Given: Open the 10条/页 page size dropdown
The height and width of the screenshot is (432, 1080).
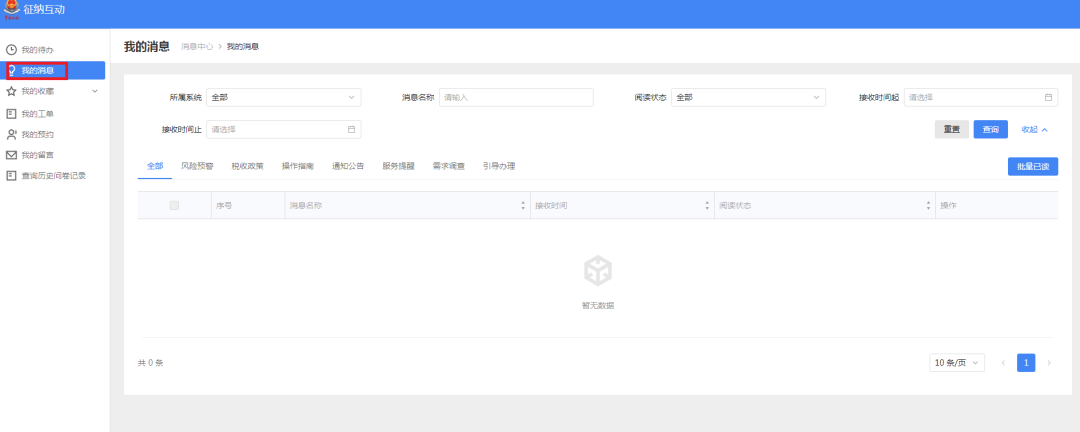Looking at the screenshot, I should click(956, 363).
